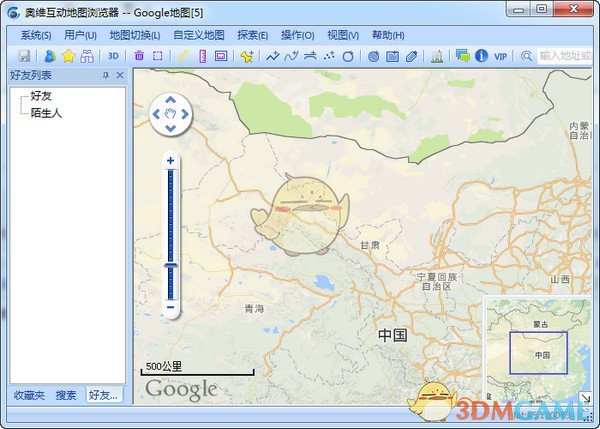Select the 好友 tree item
This screenshot has height=429, width=600.
[41, 96]
